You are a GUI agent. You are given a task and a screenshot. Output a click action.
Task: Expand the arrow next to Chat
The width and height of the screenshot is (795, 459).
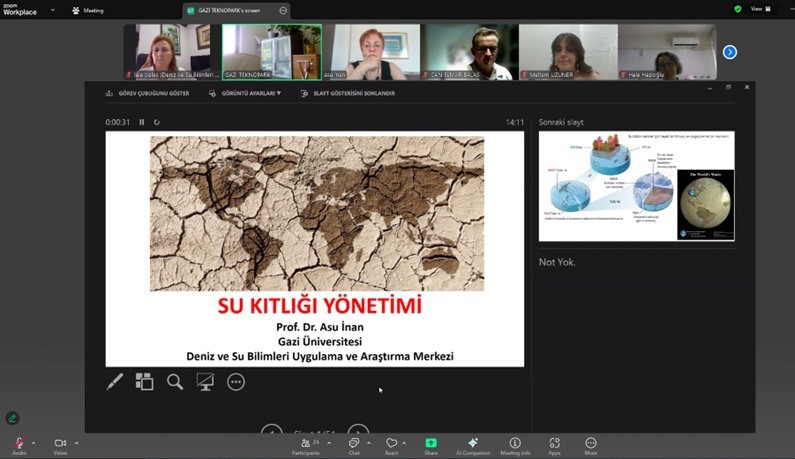(x=369, y=443)
